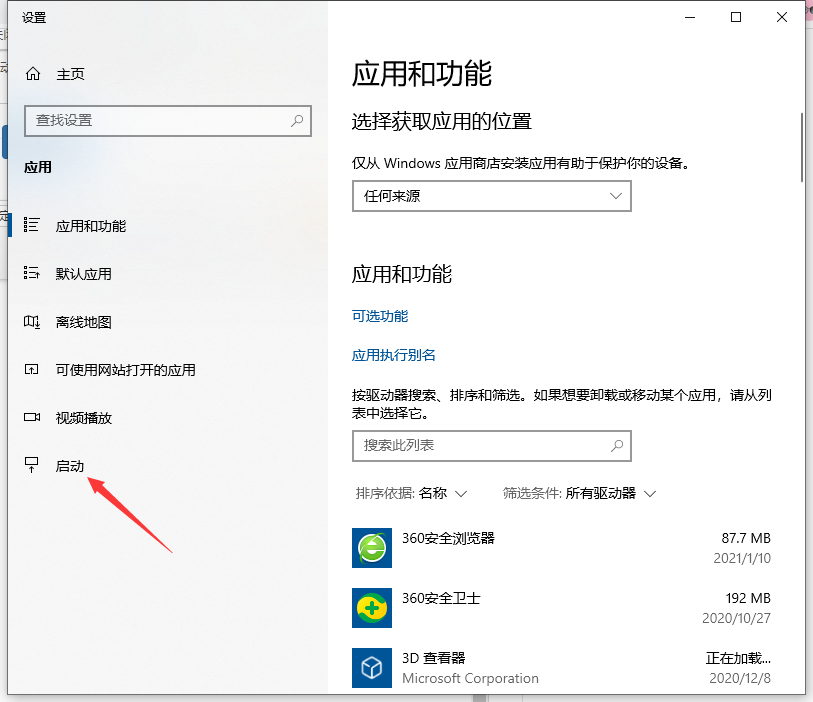
Task: Click the 可使用网站打开的应用 sidebar icon
Action: click(x=31, y=370)
